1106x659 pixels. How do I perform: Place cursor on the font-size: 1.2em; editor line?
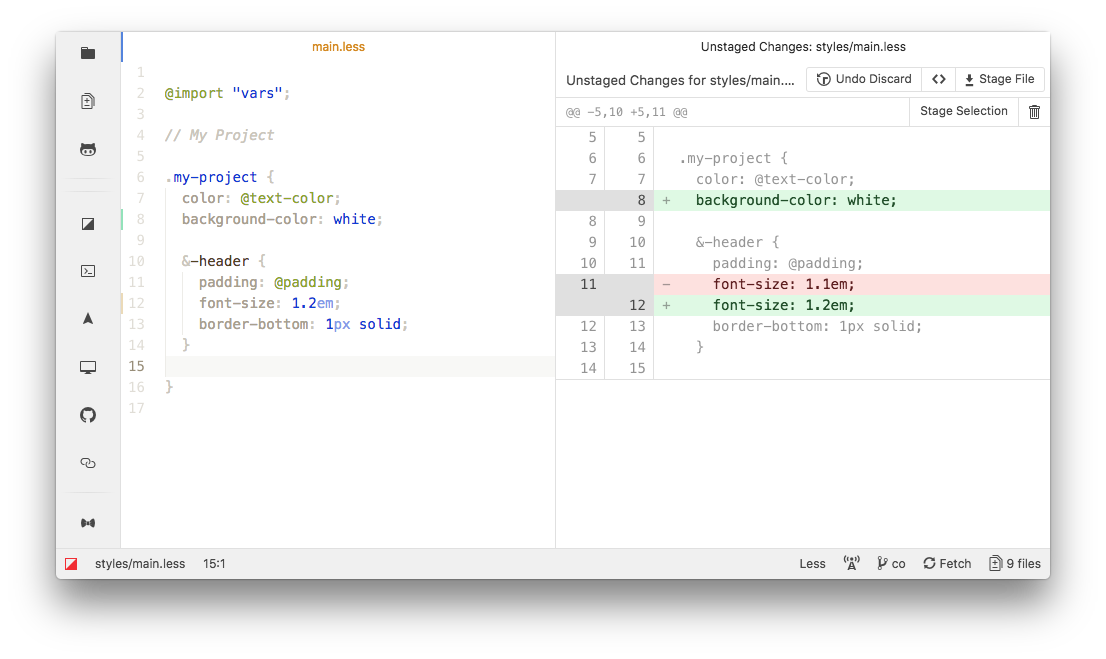269,303
